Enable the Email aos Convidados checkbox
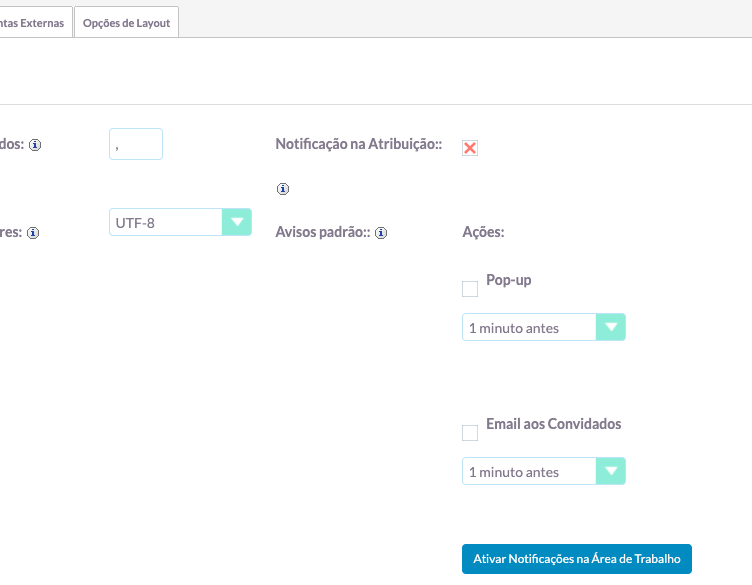Screen dimensions: 752x585 click(x=470, y=433)
